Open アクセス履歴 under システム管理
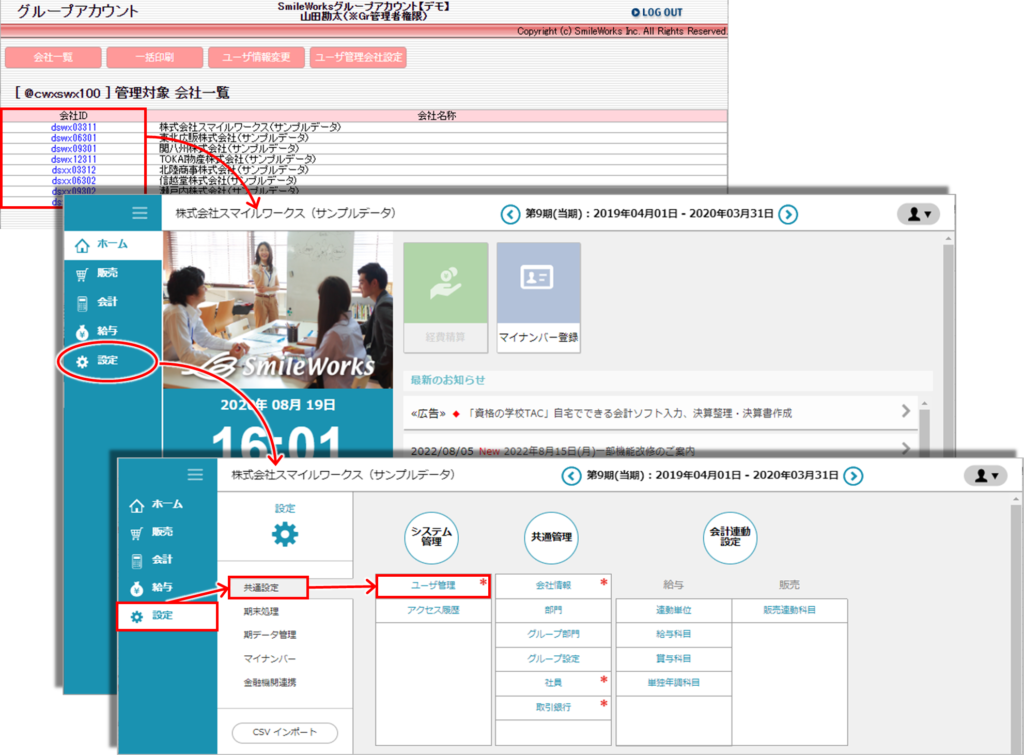Viewport: 1024px width, 755px height. pos(433,610)
